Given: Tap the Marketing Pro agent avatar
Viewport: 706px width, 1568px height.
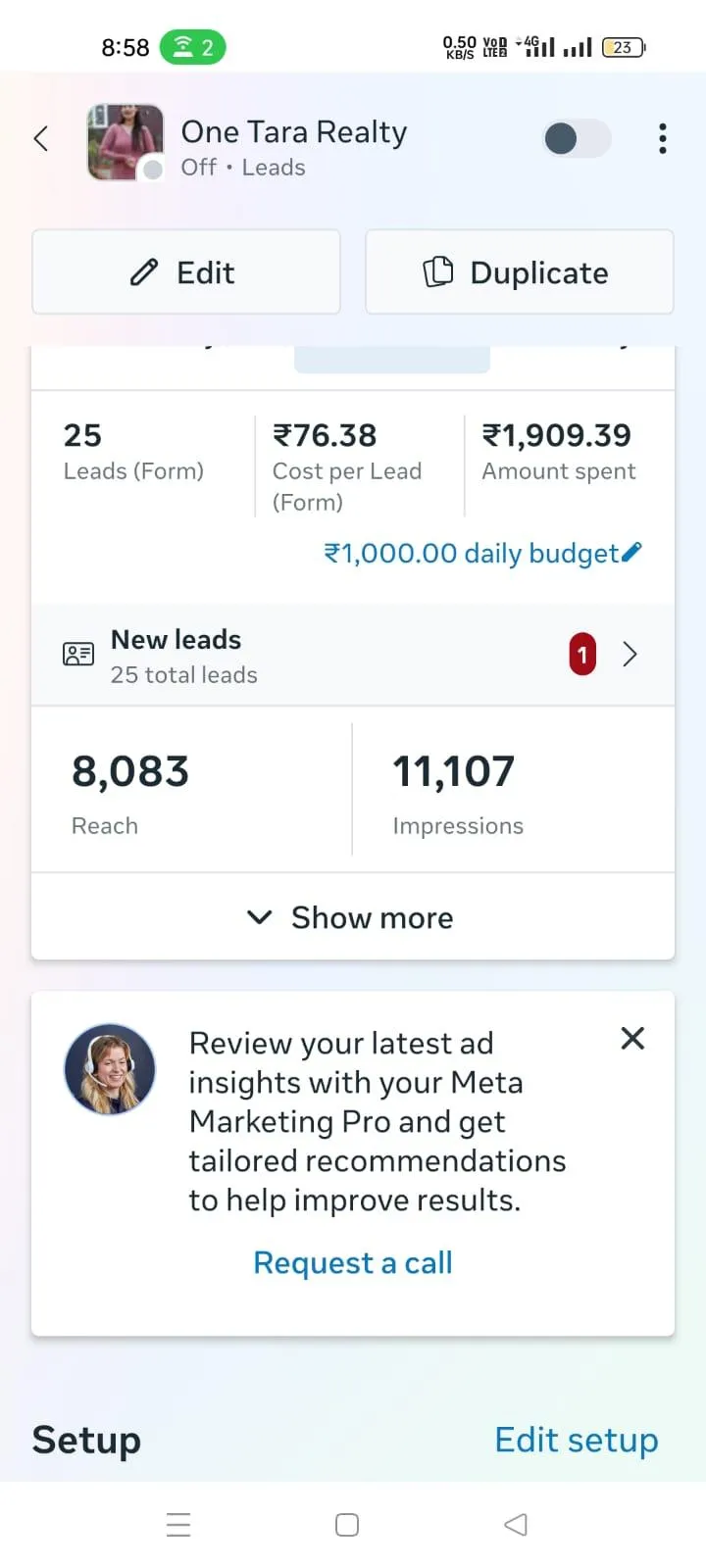Looking at the screenshot, I should [110, 1069].
